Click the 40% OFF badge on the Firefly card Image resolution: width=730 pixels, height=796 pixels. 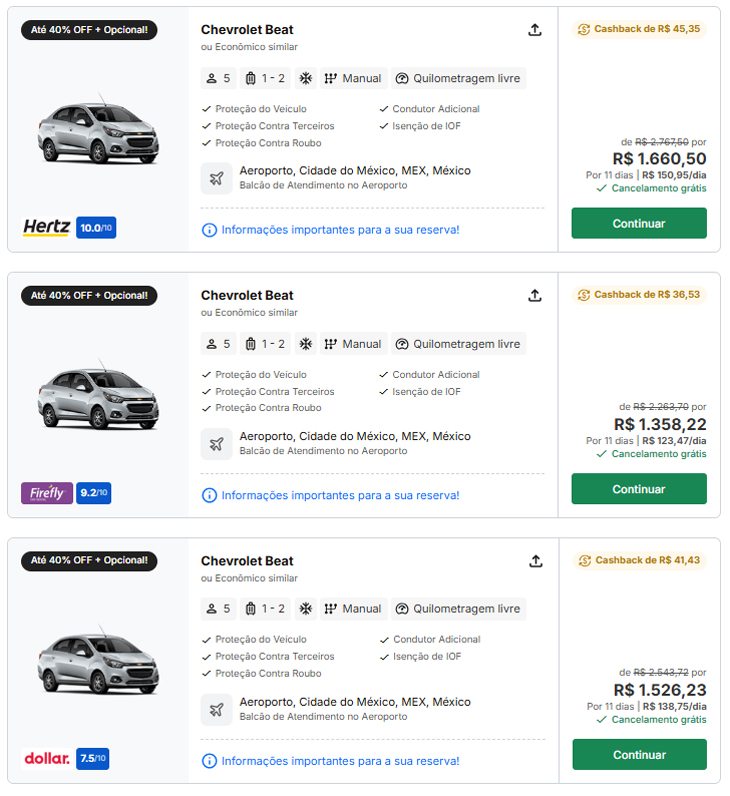click(x=89, y=295)
